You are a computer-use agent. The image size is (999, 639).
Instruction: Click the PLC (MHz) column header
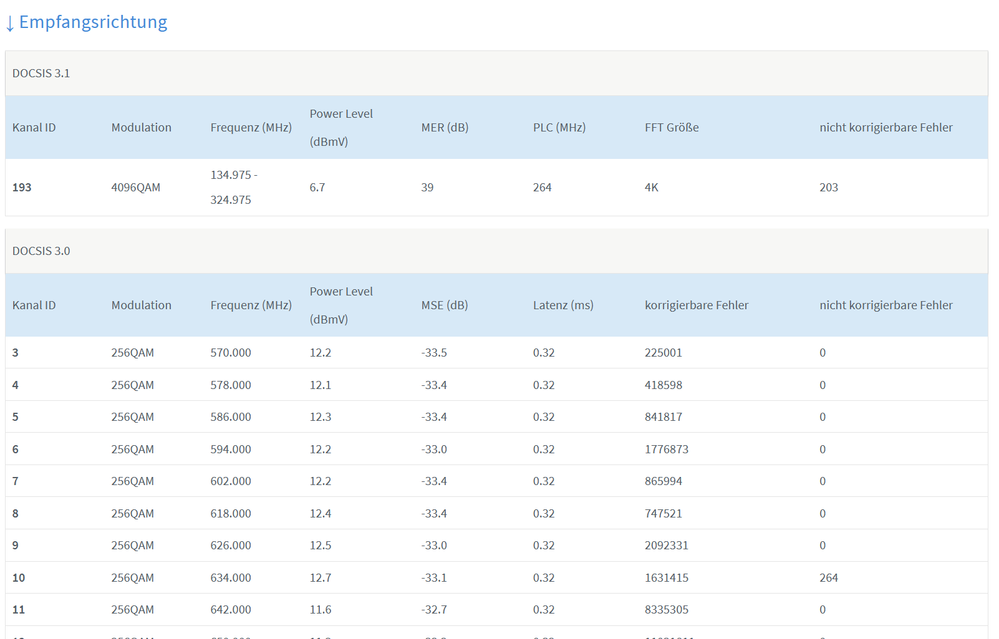[559, 128]
